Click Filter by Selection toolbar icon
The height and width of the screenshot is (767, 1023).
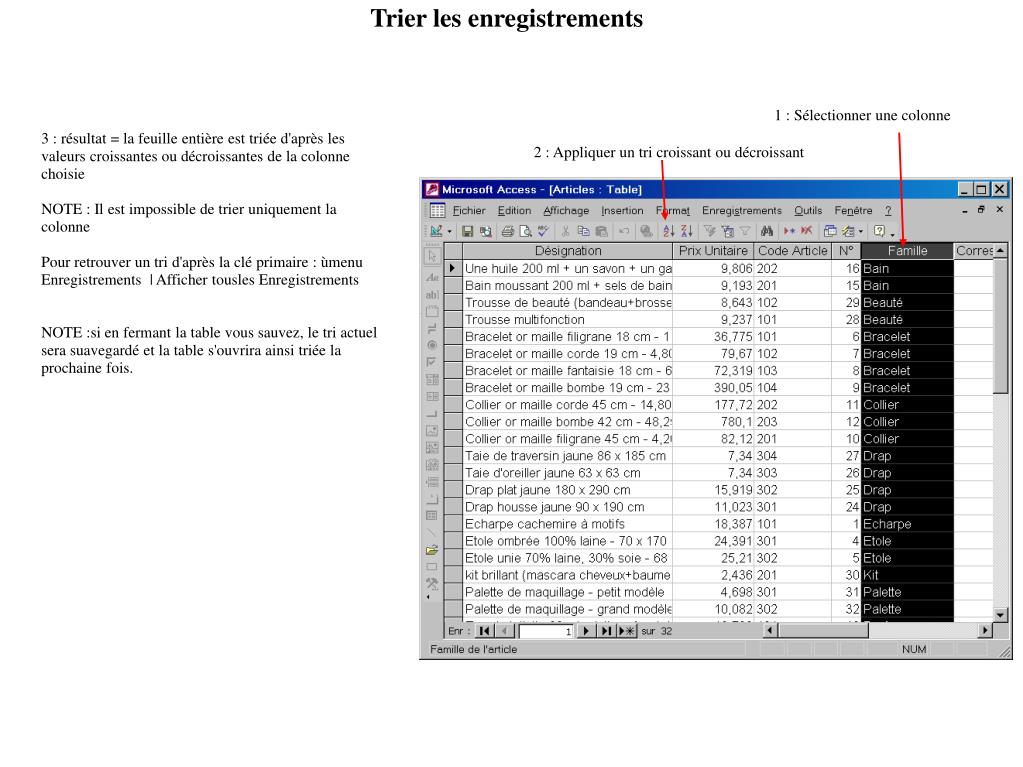[709, 231]
